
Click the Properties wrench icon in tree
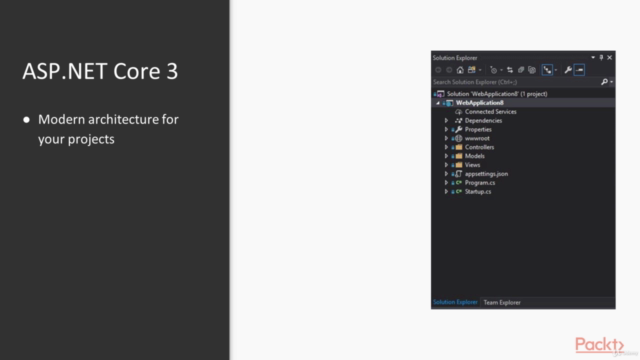click(459, 129)
